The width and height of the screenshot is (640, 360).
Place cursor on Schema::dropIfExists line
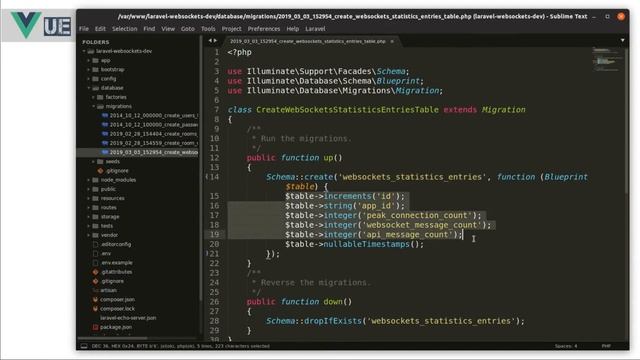[x=395, y=321]
